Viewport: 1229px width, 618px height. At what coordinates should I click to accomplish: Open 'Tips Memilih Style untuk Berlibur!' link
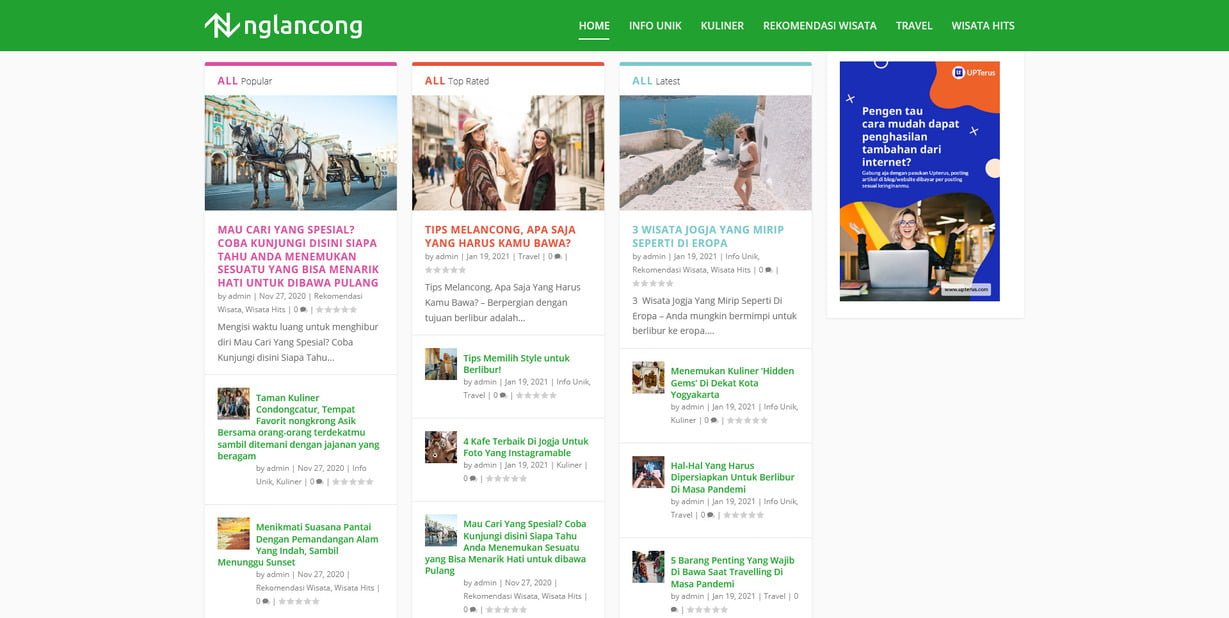coord(517,364)
